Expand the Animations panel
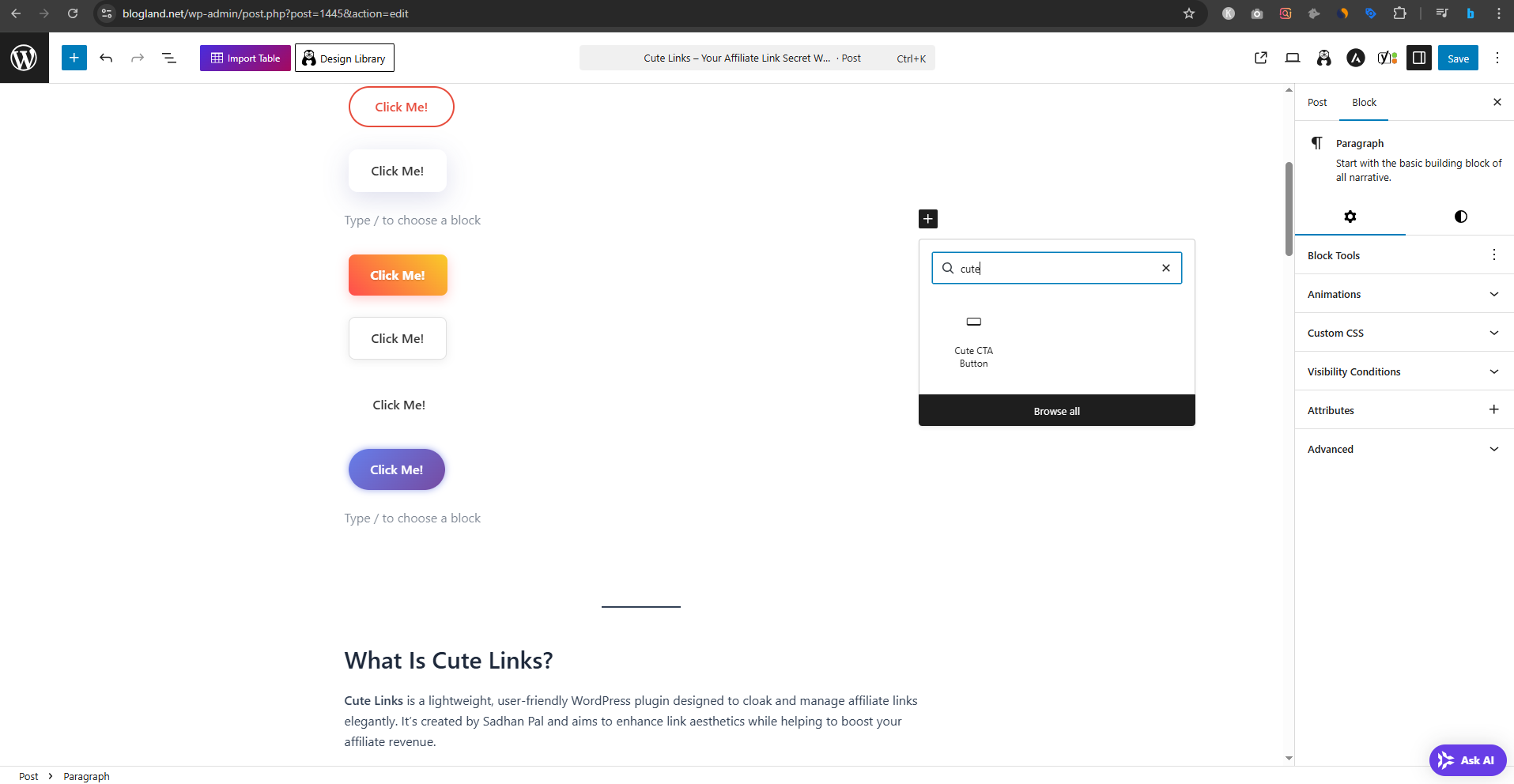1514x784 pixels. click(1404, 294)
